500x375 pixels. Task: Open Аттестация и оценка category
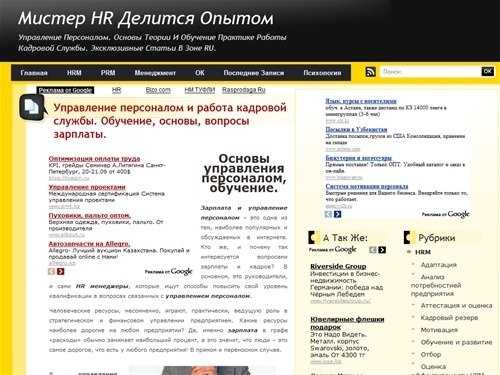[456, 305]
